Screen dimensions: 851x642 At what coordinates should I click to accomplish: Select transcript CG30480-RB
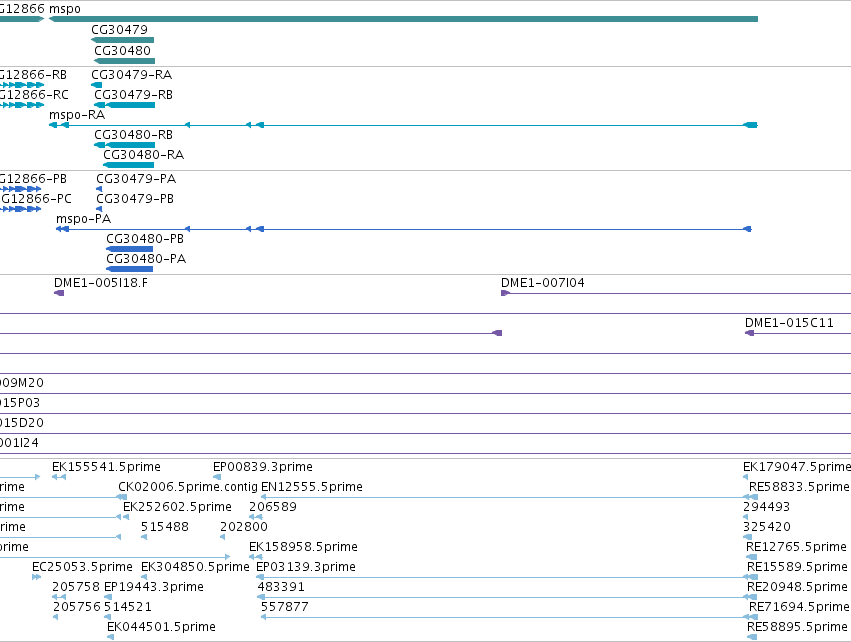click(134, 135)
